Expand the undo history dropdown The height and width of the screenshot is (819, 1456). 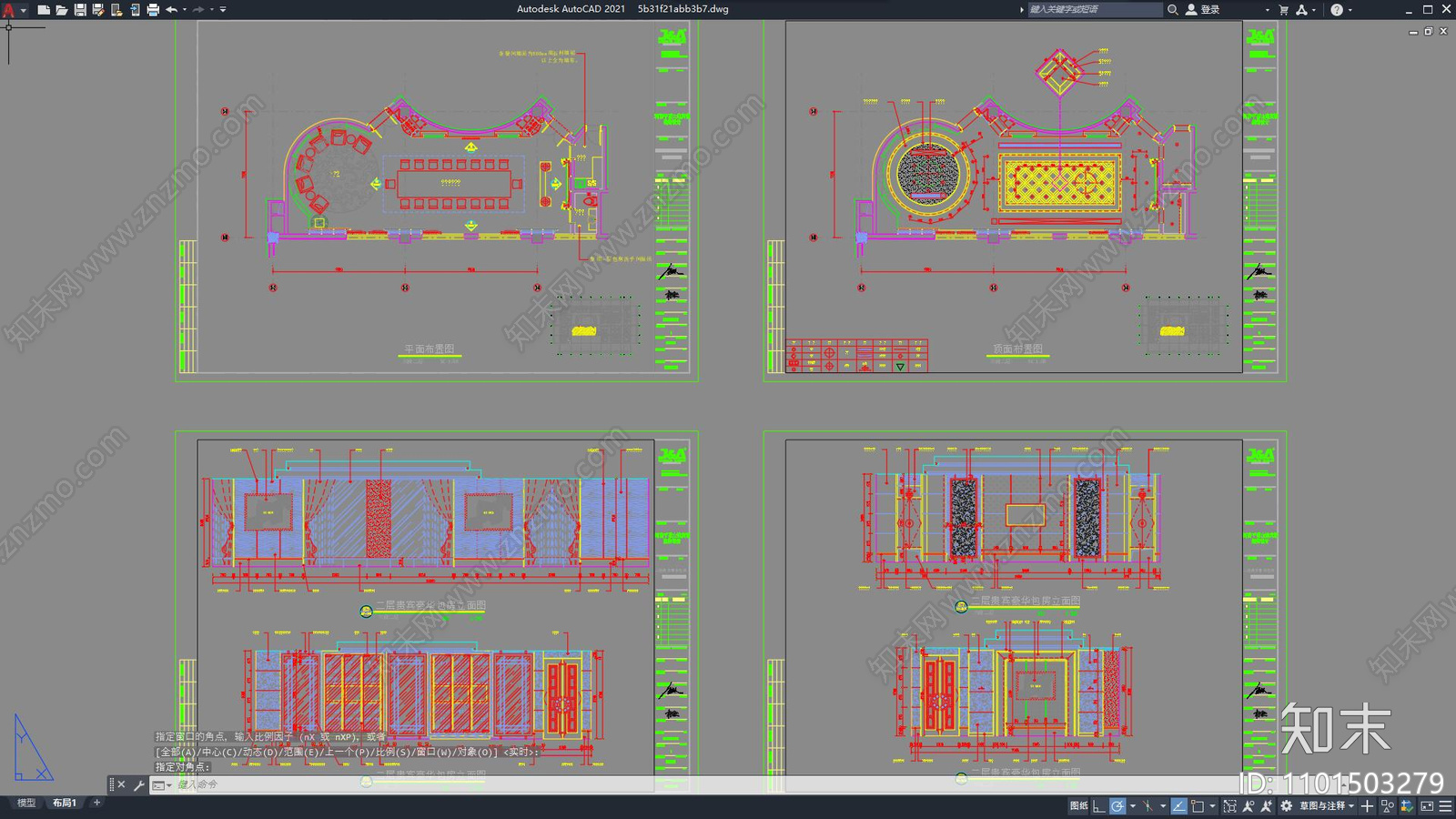185,9
